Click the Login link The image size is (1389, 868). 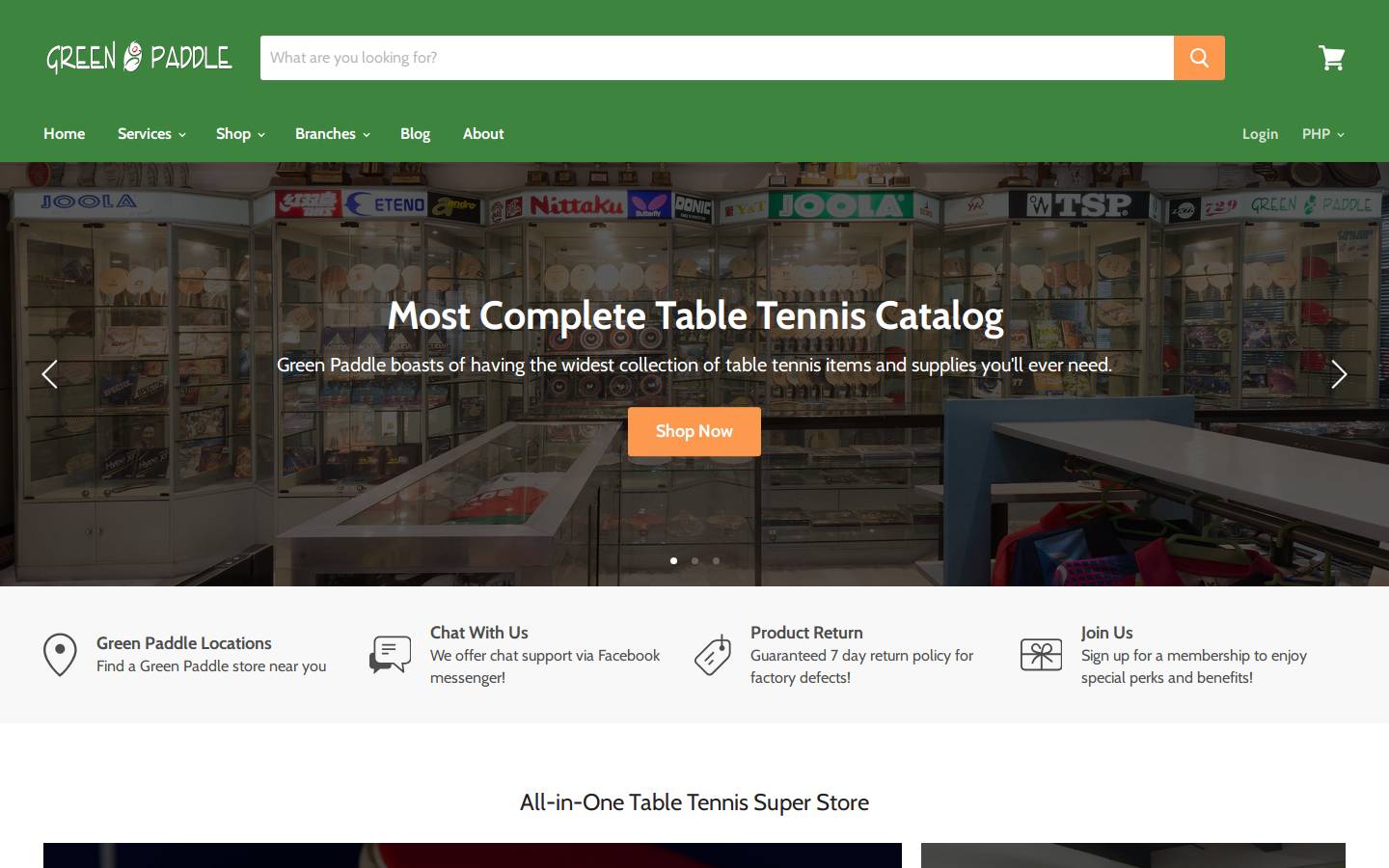pyautogui.click(x=1260, y=134)
